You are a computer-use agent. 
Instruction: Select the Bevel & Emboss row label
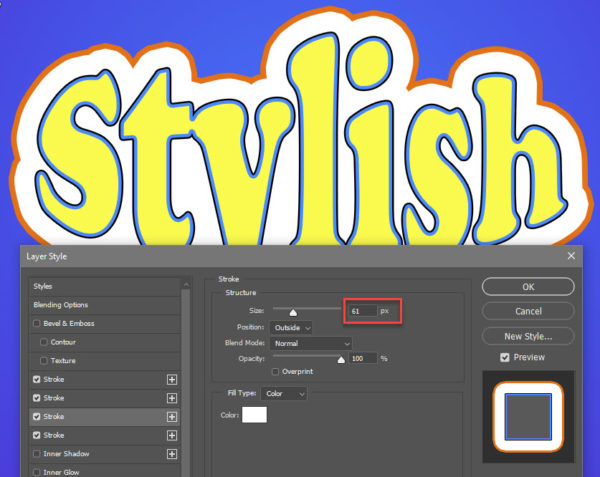pos(69,324)
